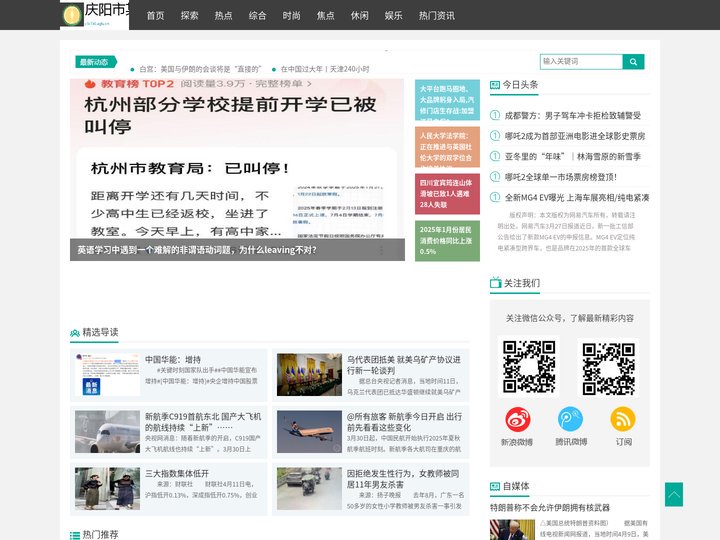Open the 探索 navigation menu item
This screenshot has height=540, width=720.
pyautogui.click(x=189, y=16)
